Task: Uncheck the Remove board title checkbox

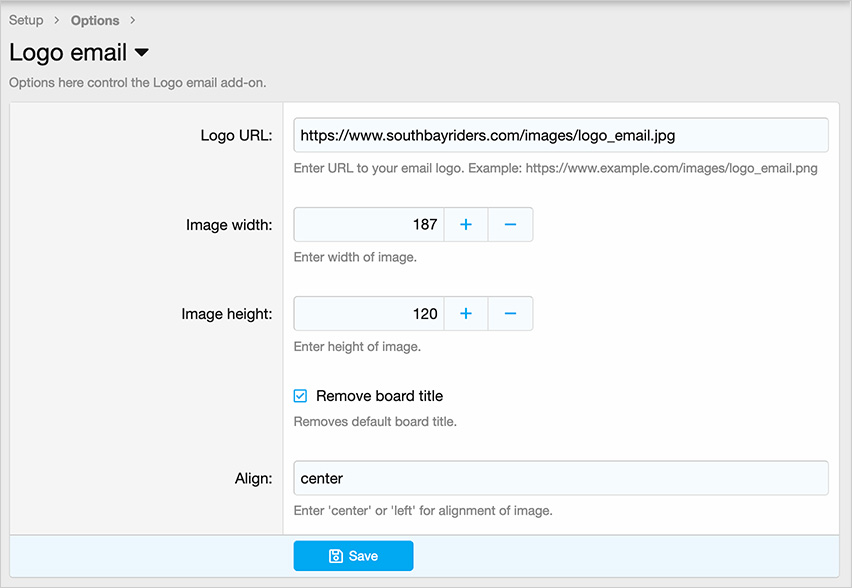Action: click(301, 396)
